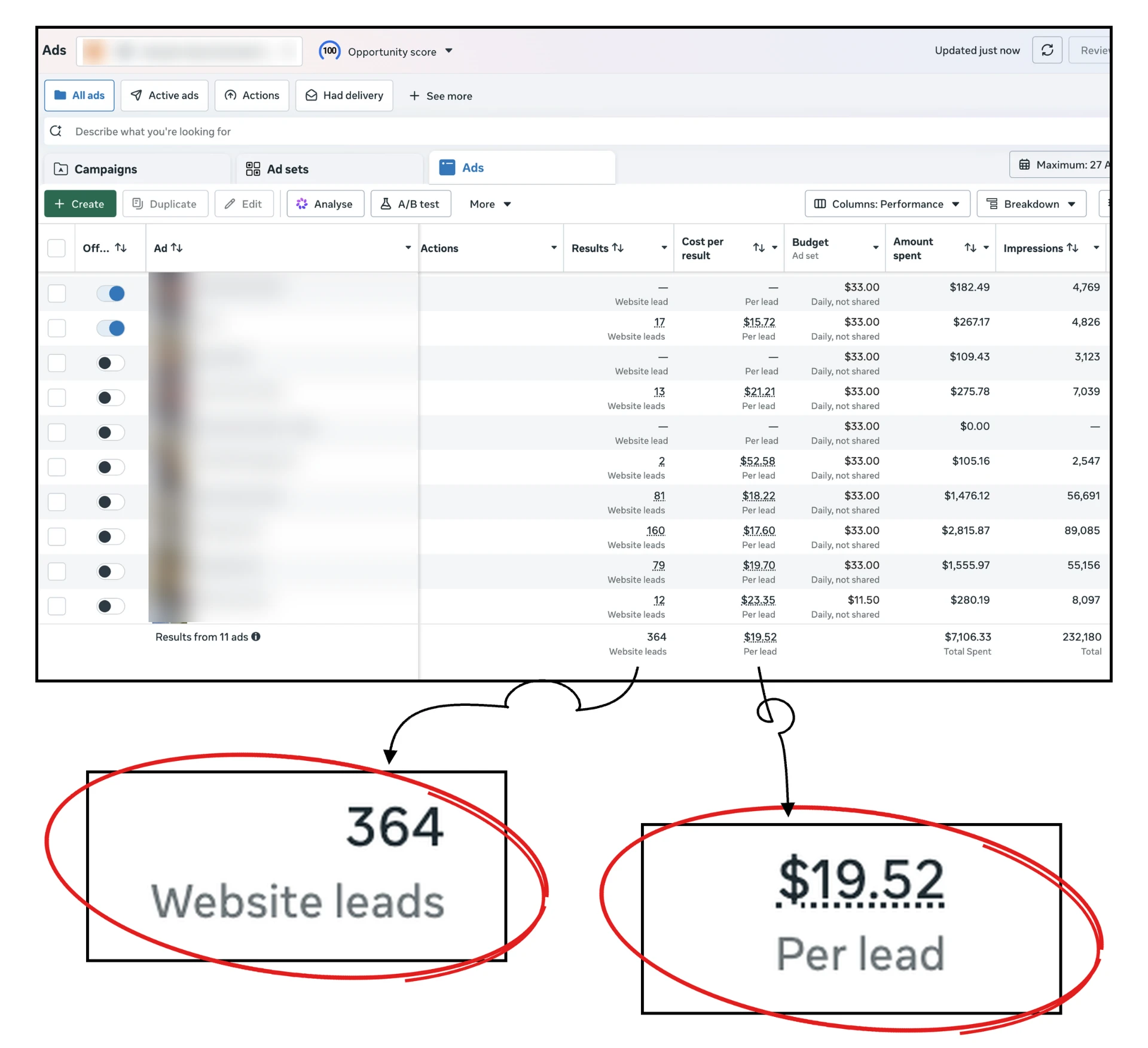Click the Campaigns folder icon
Image resolution: width=1148 pixels, height=1048 pixels.
(61, 169)
